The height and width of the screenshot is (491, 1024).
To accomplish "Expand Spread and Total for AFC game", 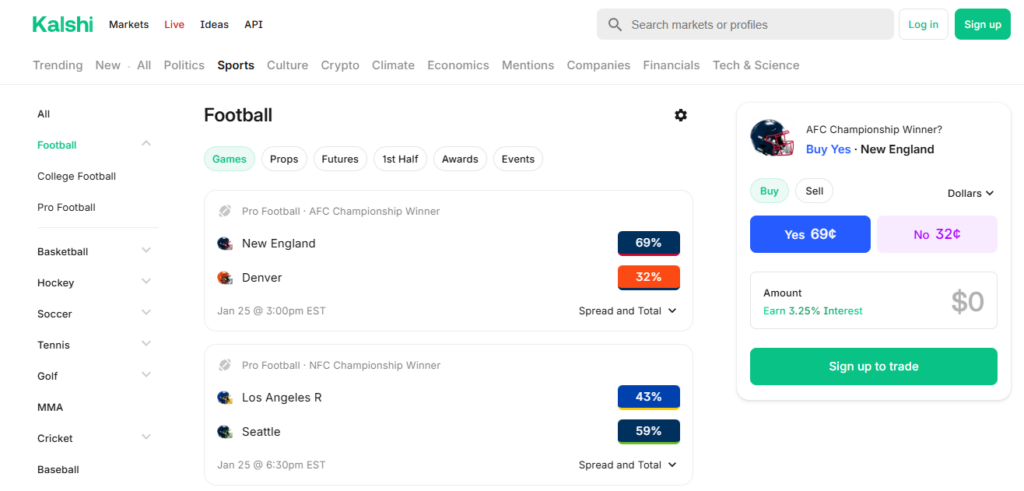I will (x=627, y=311).
